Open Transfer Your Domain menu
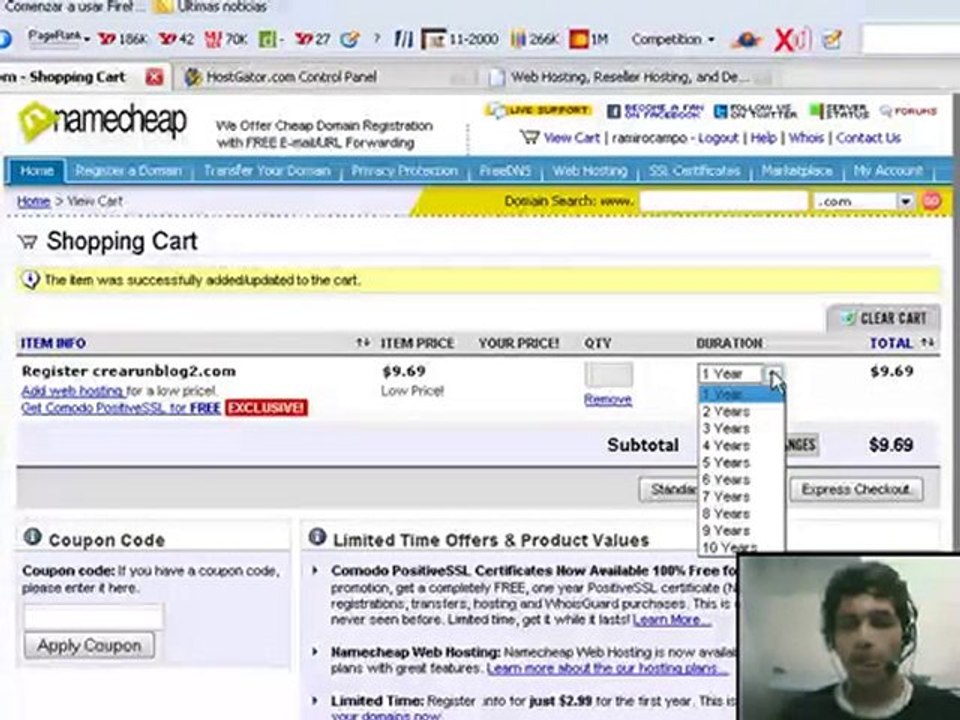This screenshot has height=720, width=960. coord(267,171)
